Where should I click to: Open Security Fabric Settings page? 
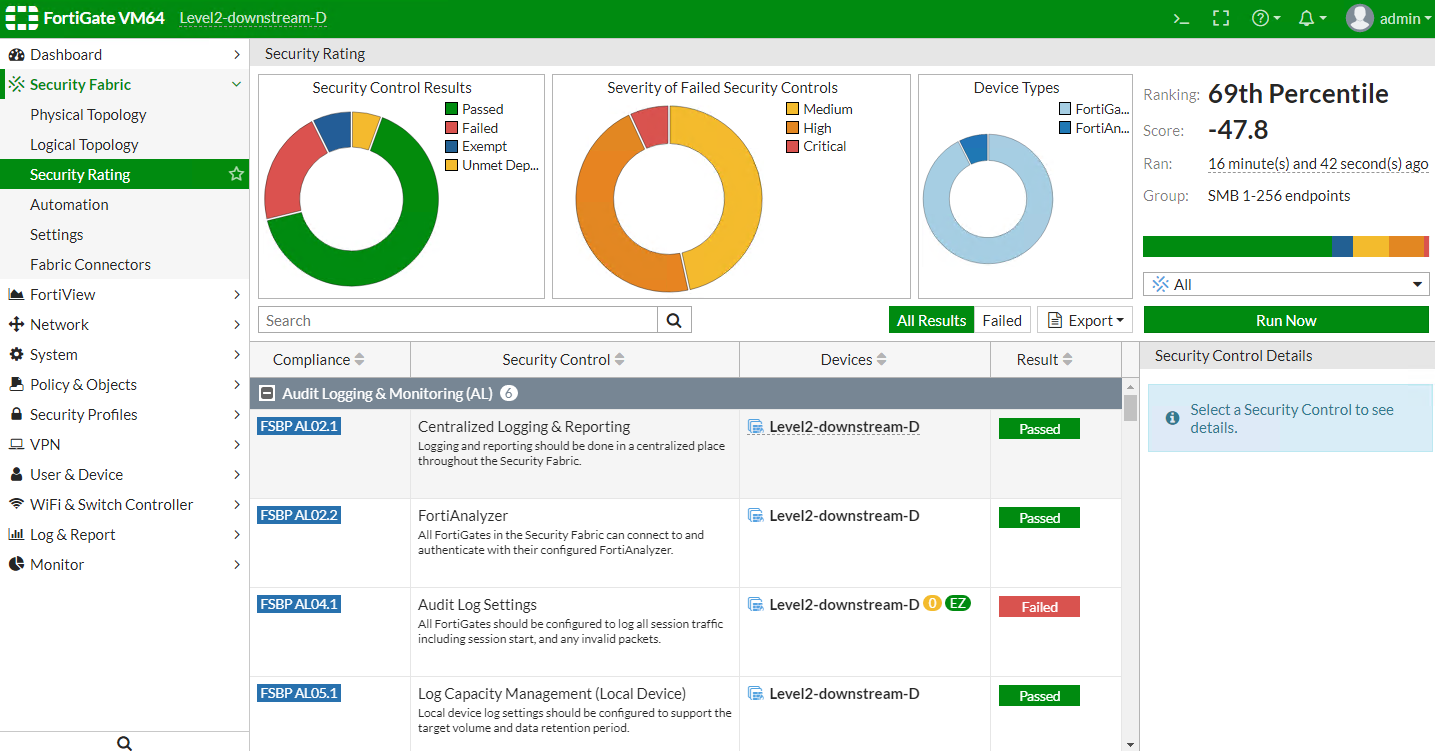[57, 235]
